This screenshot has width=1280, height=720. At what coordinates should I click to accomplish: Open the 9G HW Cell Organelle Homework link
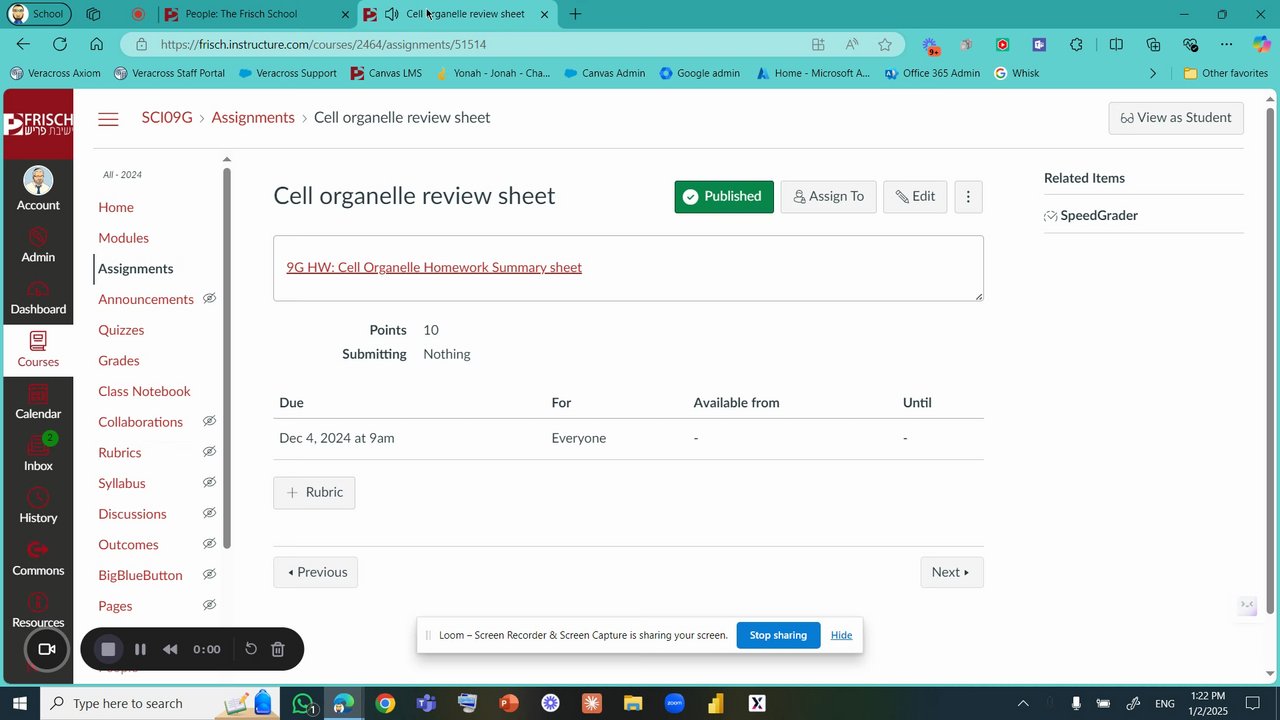(x=434, y=267)
